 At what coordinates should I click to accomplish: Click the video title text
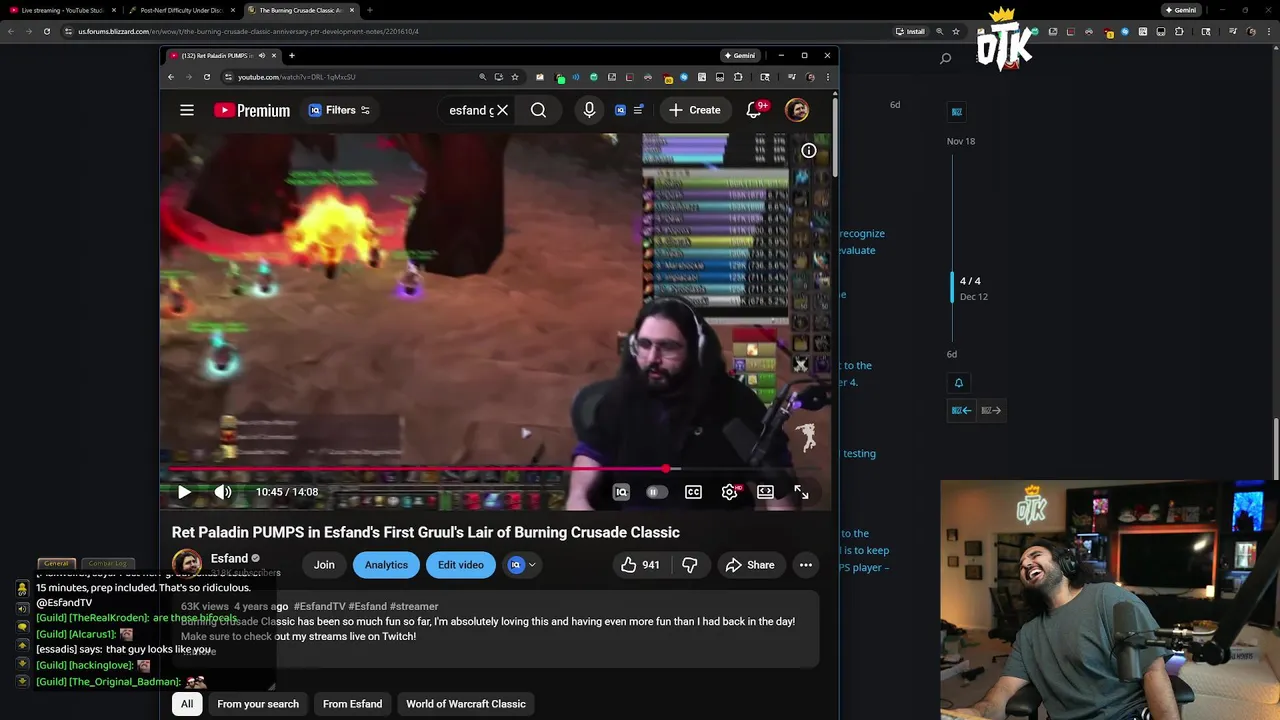(x=425, y=532)
